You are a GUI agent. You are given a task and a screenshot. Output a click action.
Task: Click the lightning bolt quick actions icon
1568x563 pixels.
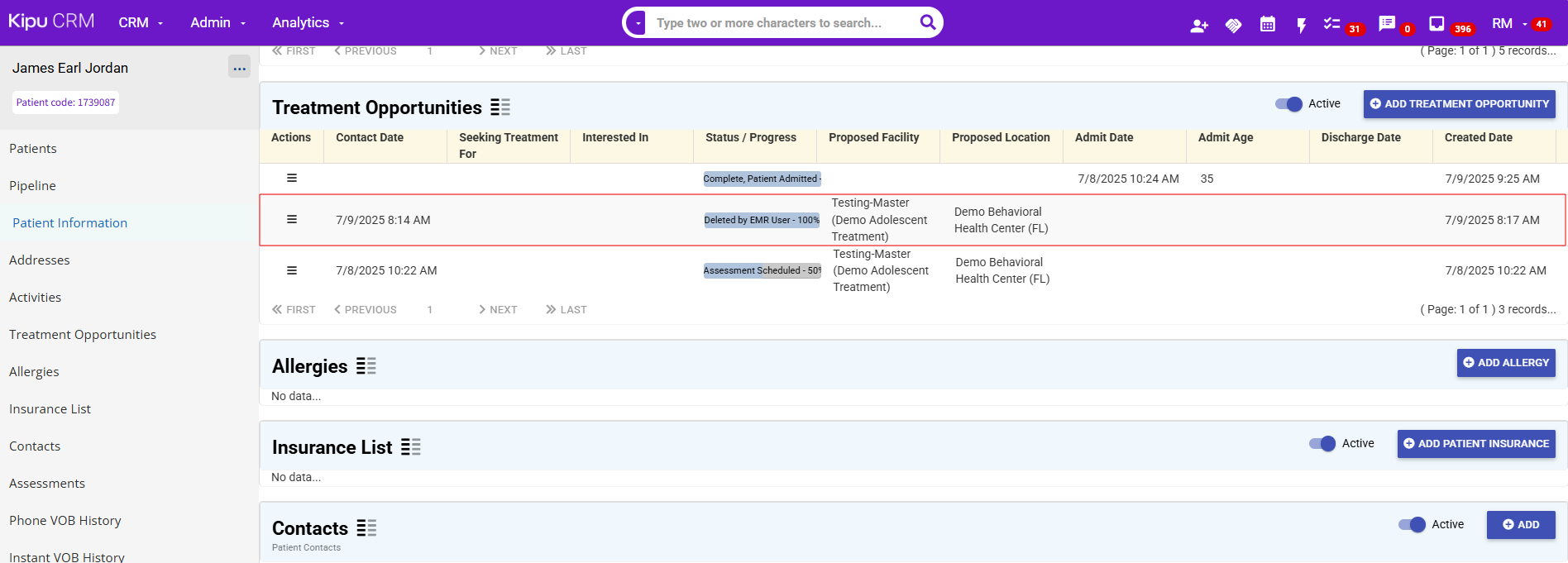pos(1301,26)
